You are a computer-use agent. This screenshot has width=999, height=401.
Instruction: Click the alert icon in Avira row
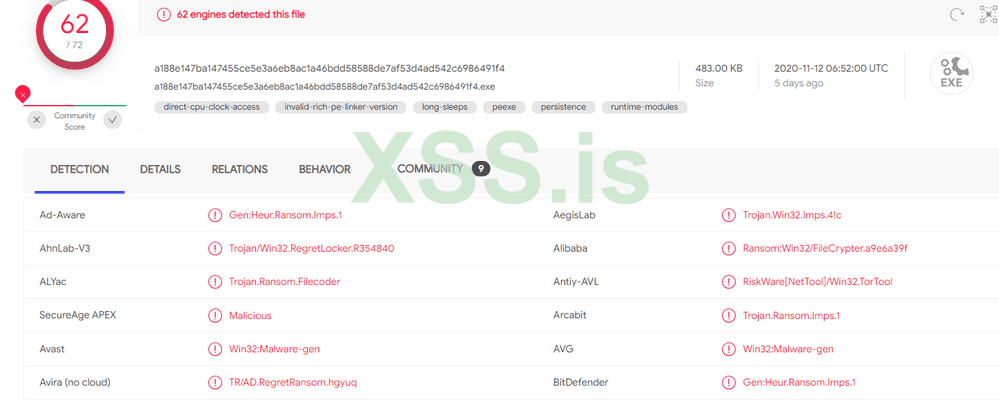215,383
